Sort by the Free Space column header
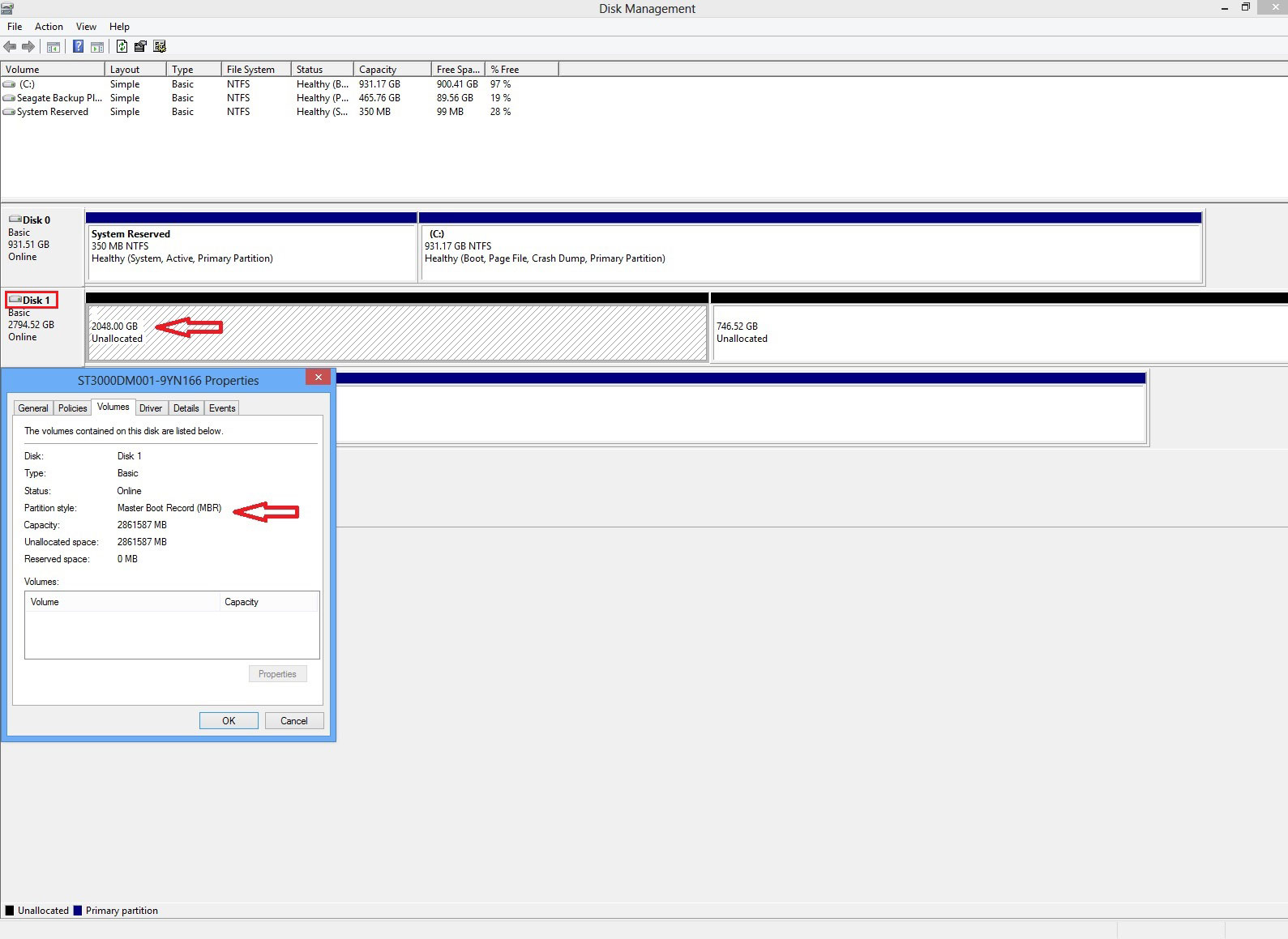This screenshot has width=1288, height=939. point(458,70)
